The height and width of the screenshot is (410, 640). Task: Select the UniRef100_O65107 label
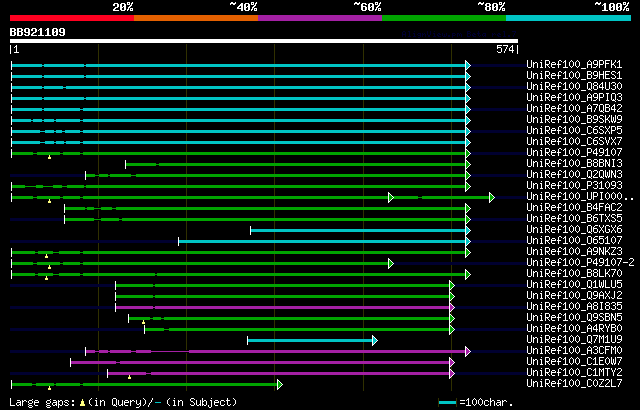point(574,241)
